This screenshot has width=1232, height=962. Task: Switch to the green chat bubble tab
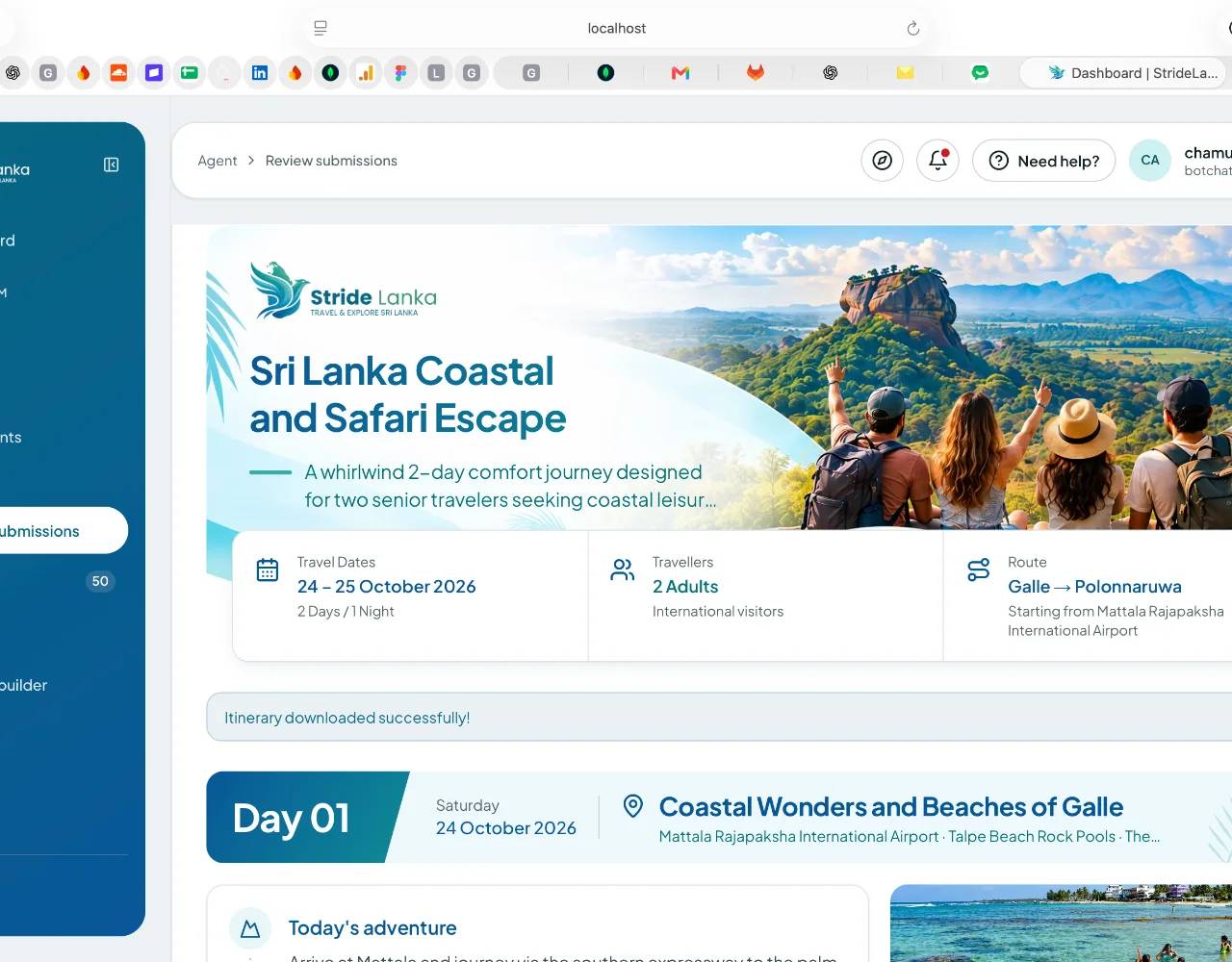coord(980,73)
